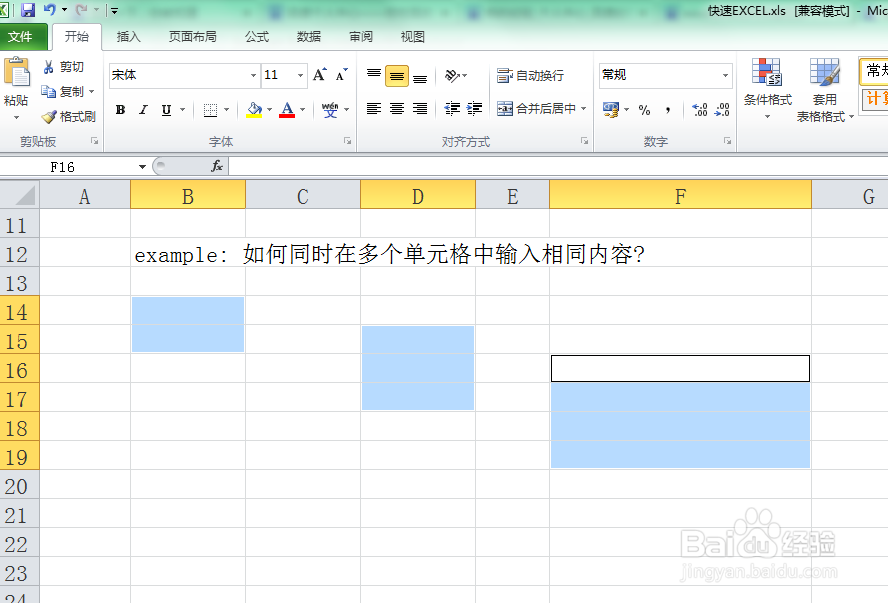
Task: Click the 格式刷 format painter button
Action: click(69, 117)
